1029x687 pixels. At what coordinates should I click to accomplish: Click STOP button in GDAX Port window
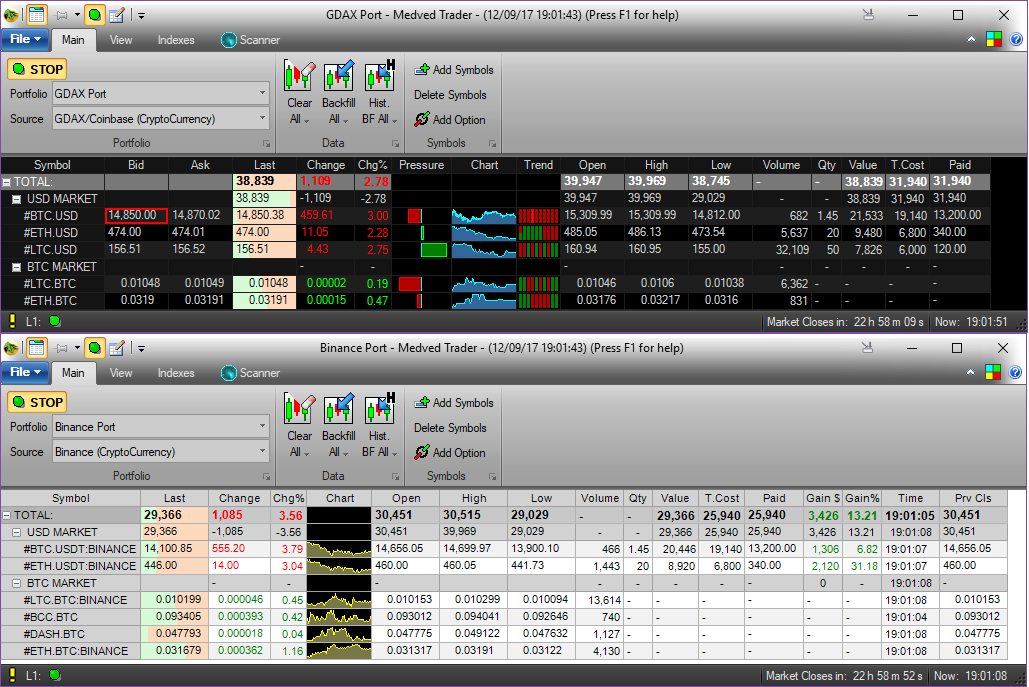(x=37, y=69)
